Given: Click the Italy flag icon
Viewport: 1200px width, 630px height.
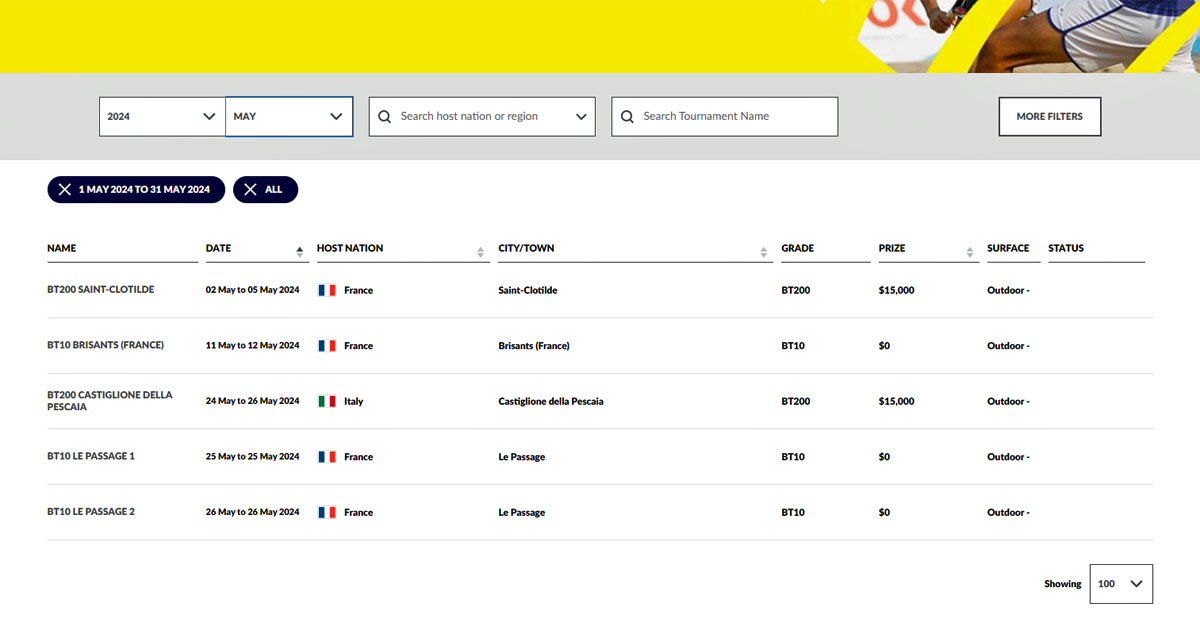Looking at the screenshot, I should coord(327,401).
